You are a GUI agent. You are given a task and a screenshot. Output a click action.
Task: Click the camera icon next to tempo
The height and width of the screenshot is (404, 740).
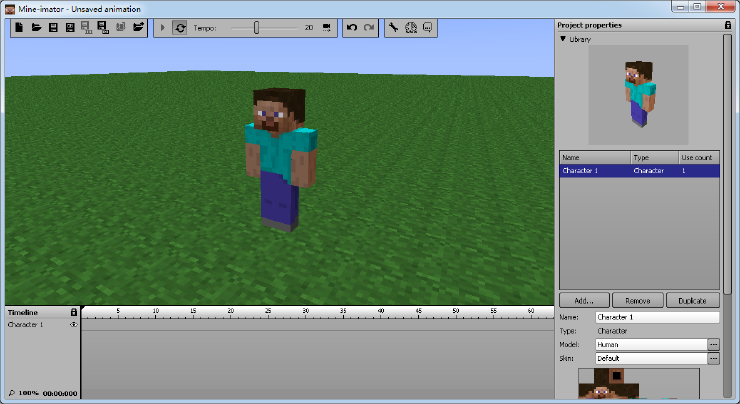pos(327,28)
